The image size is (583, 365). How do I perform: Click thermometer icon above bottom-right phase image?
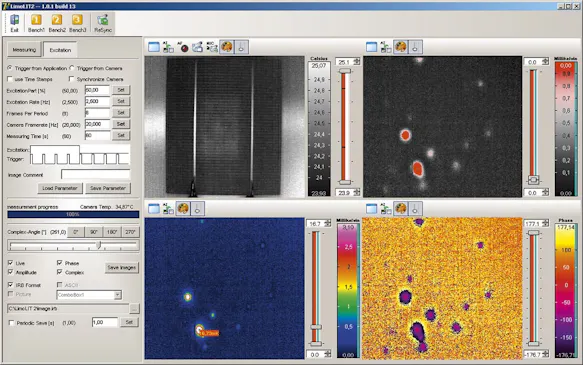[415, 209]
